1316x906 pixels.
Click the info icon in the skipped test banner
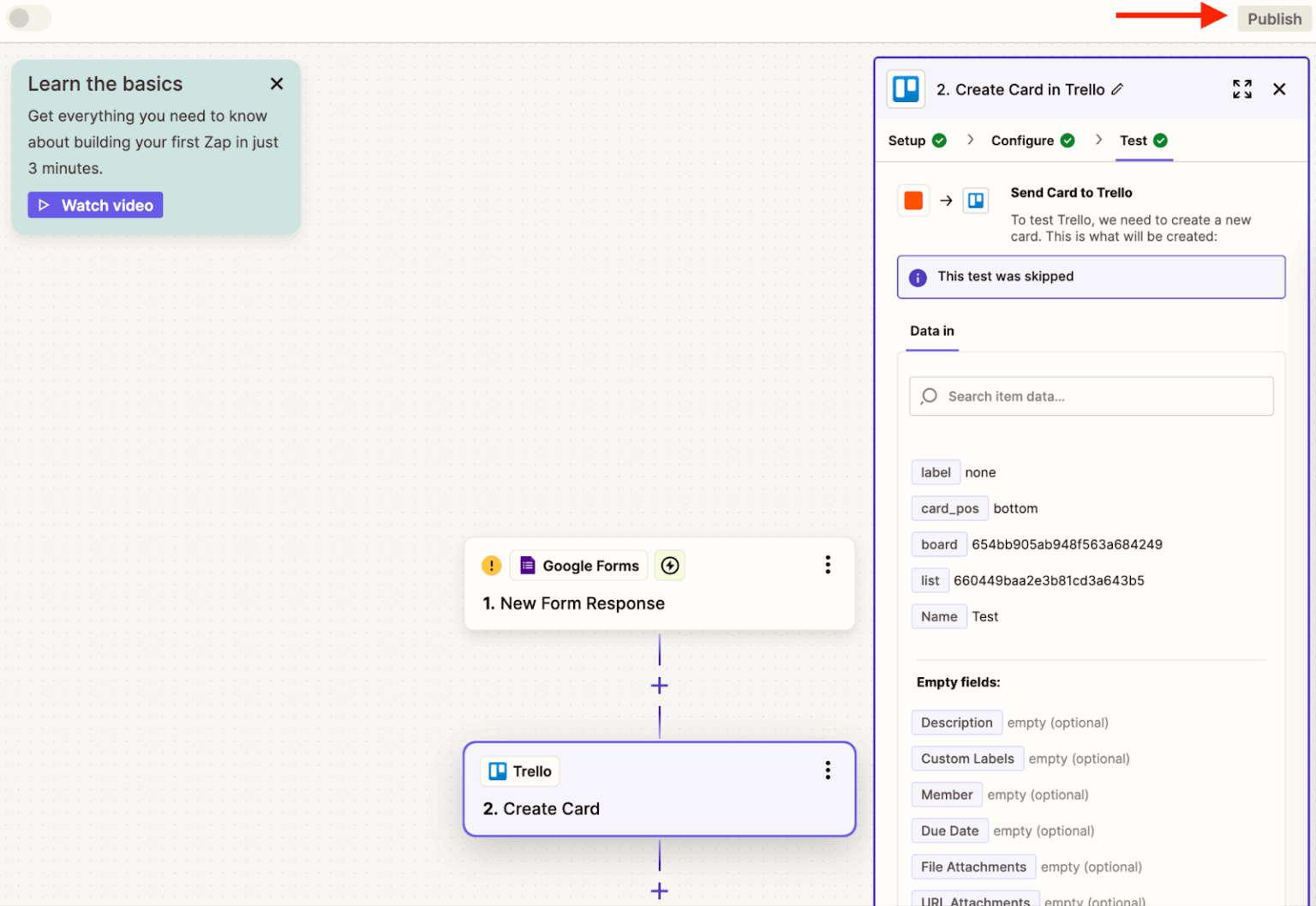coord(918,277)
